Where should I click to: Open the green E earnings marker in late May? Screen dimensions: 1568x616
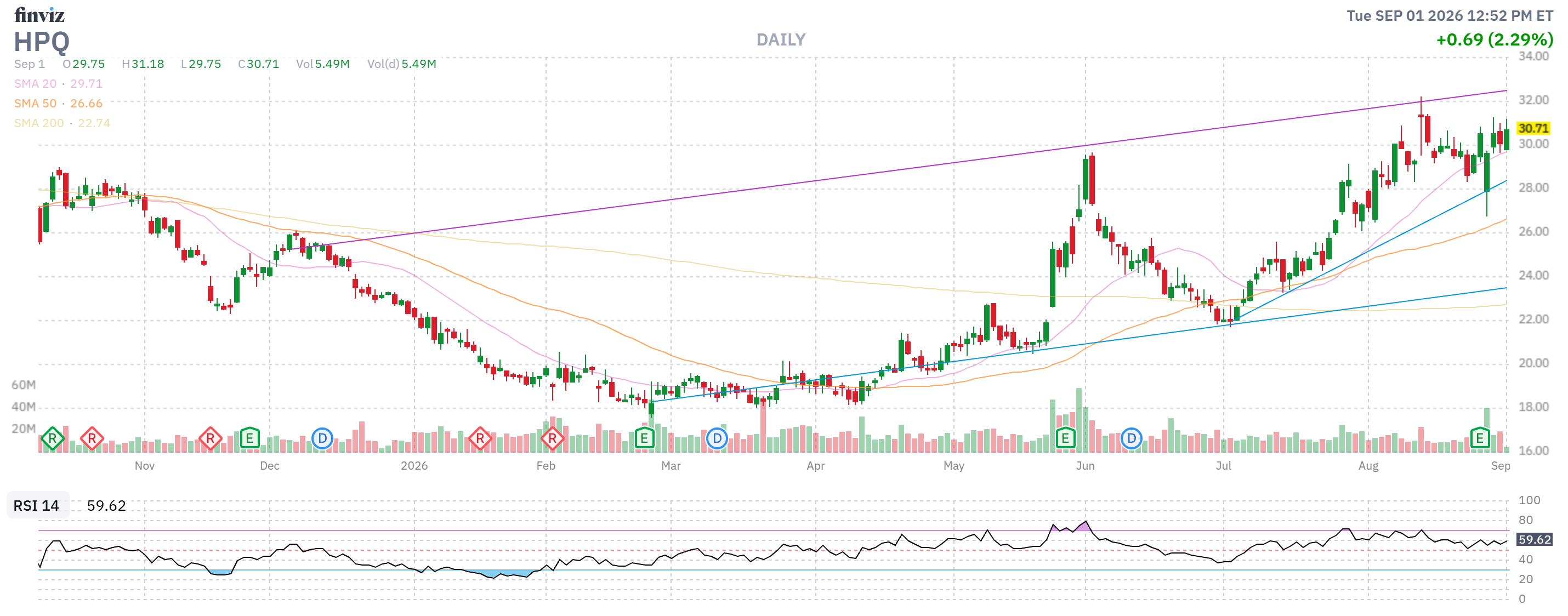[x=1065, y=438]
